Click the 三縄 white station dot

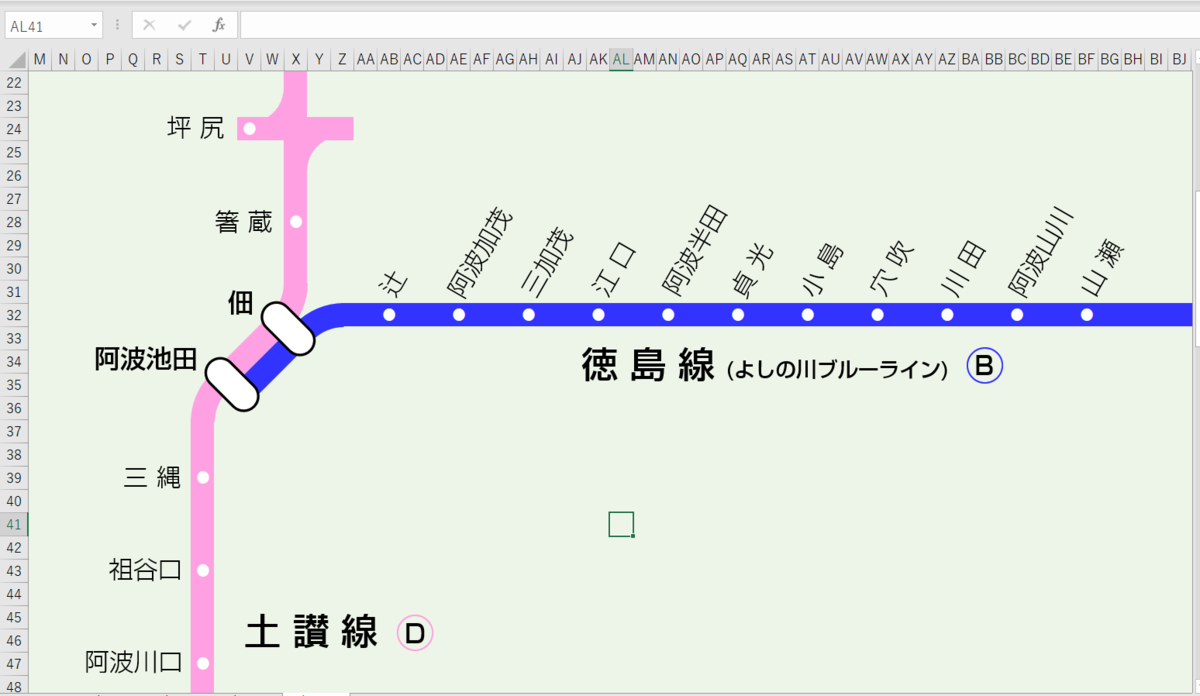pos(203,478)
